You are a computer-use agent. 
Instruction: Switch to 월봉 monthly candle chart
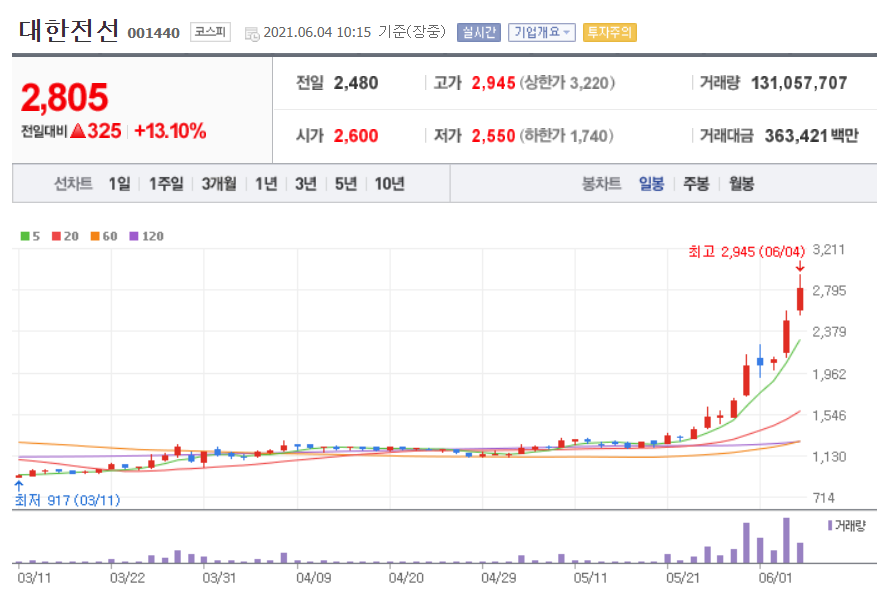[x=742, y=183]
